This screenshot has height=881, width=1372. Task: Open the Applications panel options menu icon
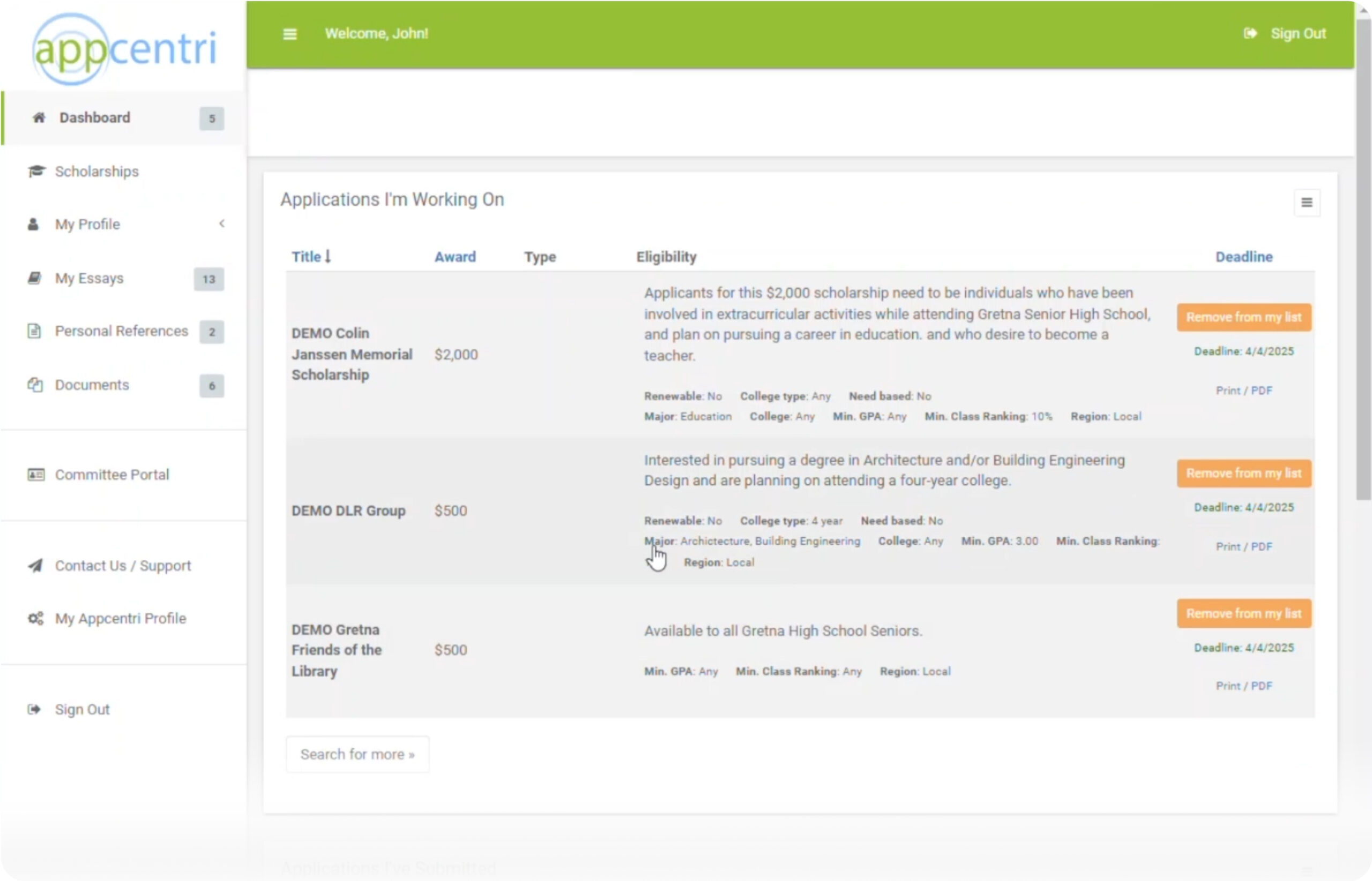tap(1307, 203)
